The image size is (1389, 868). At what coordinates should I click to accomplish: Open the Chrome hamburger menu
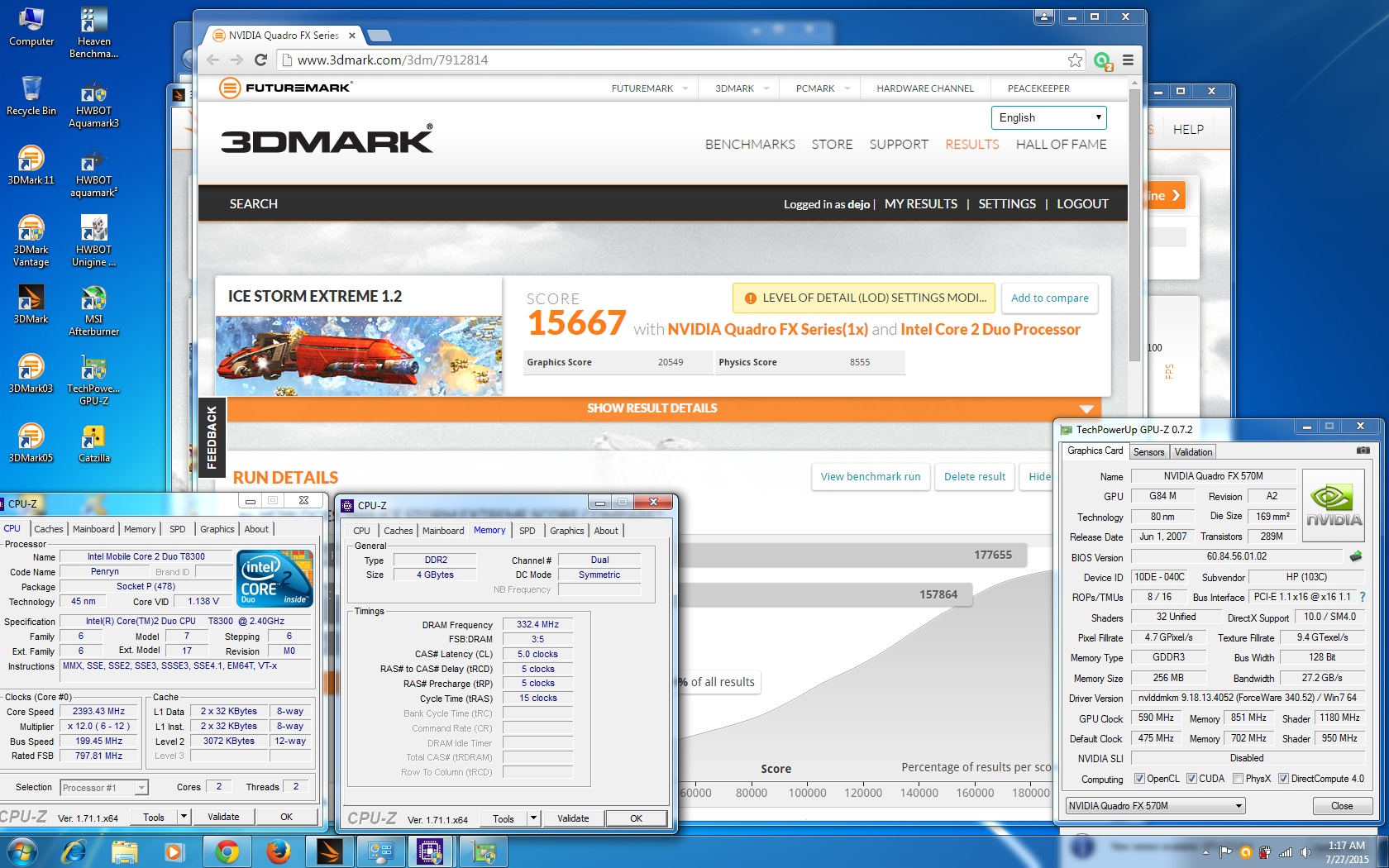point(1128,60)
